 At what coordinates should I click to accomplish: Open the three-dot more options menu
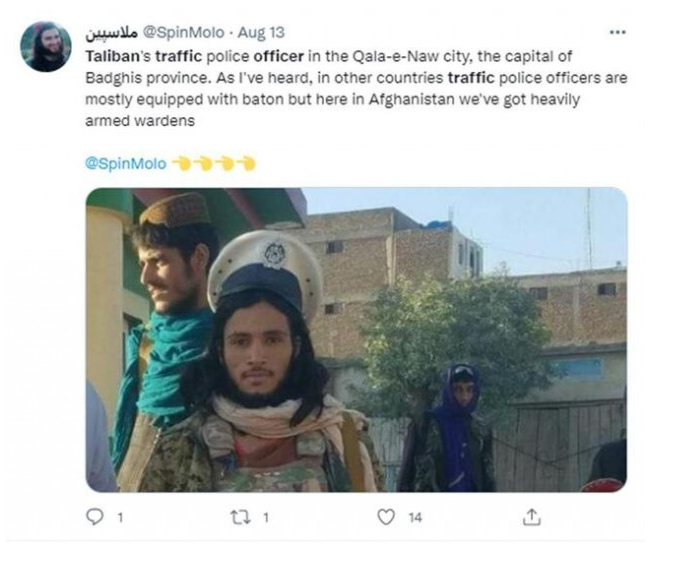[x=617, y=32]
